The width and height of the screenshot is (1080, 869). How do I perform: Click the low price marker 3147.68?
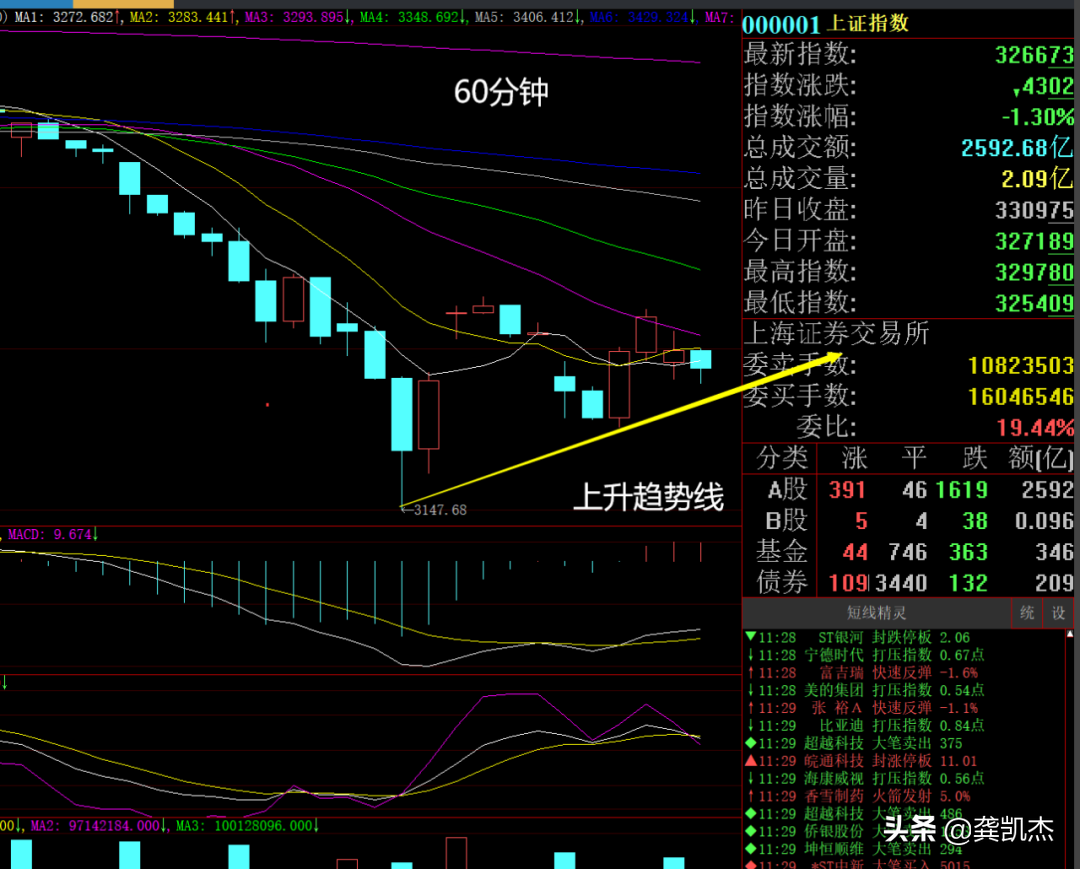click(440, 510)
